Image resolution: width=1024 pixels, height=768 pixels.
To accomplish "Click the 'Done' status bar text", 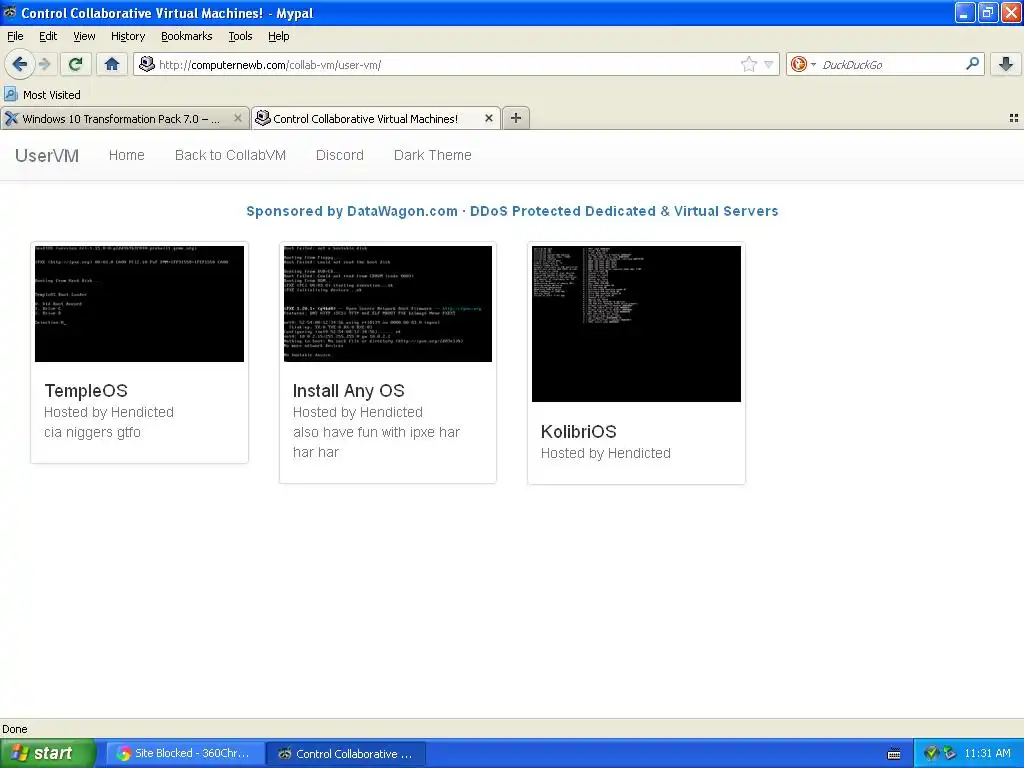I will point(14,729).
